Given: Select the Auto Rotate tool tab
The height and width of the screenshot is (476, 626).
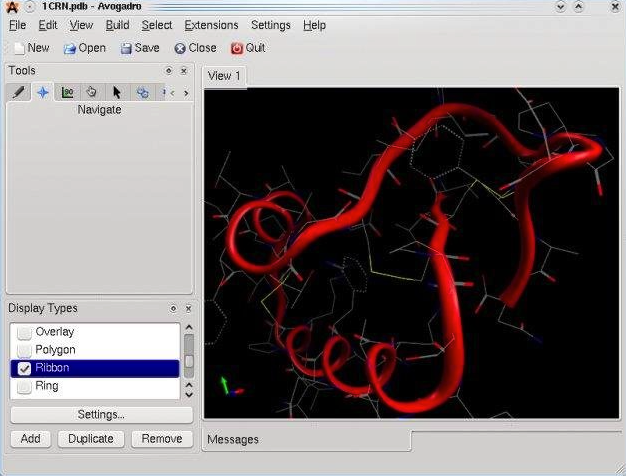Looking at the screenshot, I should [x=143, y=92].
